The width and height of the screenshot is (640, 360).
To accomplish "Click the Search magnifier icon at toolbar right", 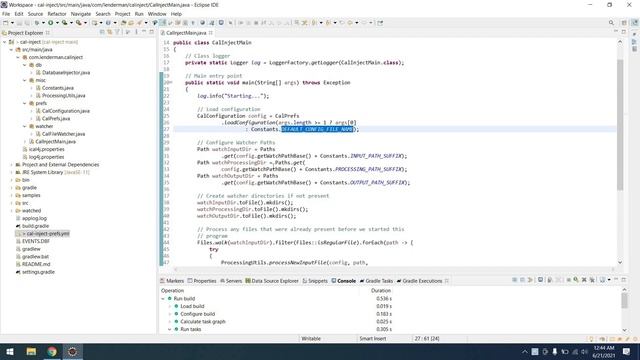I will tap(611, 23).
